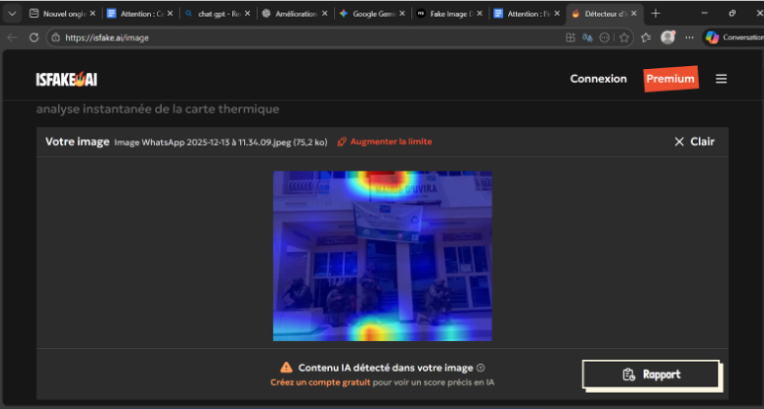Click the browser refresh icon

[34, 37]
